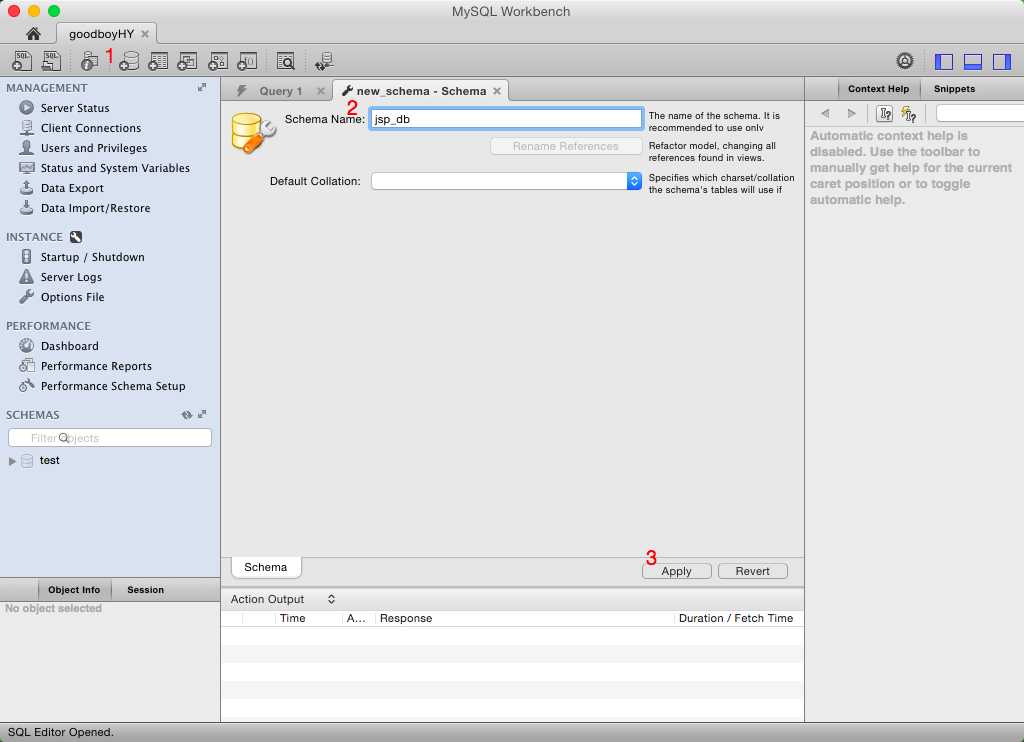Image resolution: width=1024 pixels, height=742 pixels.
Task: Get help for current caret position
Action: tap(885, 114)
